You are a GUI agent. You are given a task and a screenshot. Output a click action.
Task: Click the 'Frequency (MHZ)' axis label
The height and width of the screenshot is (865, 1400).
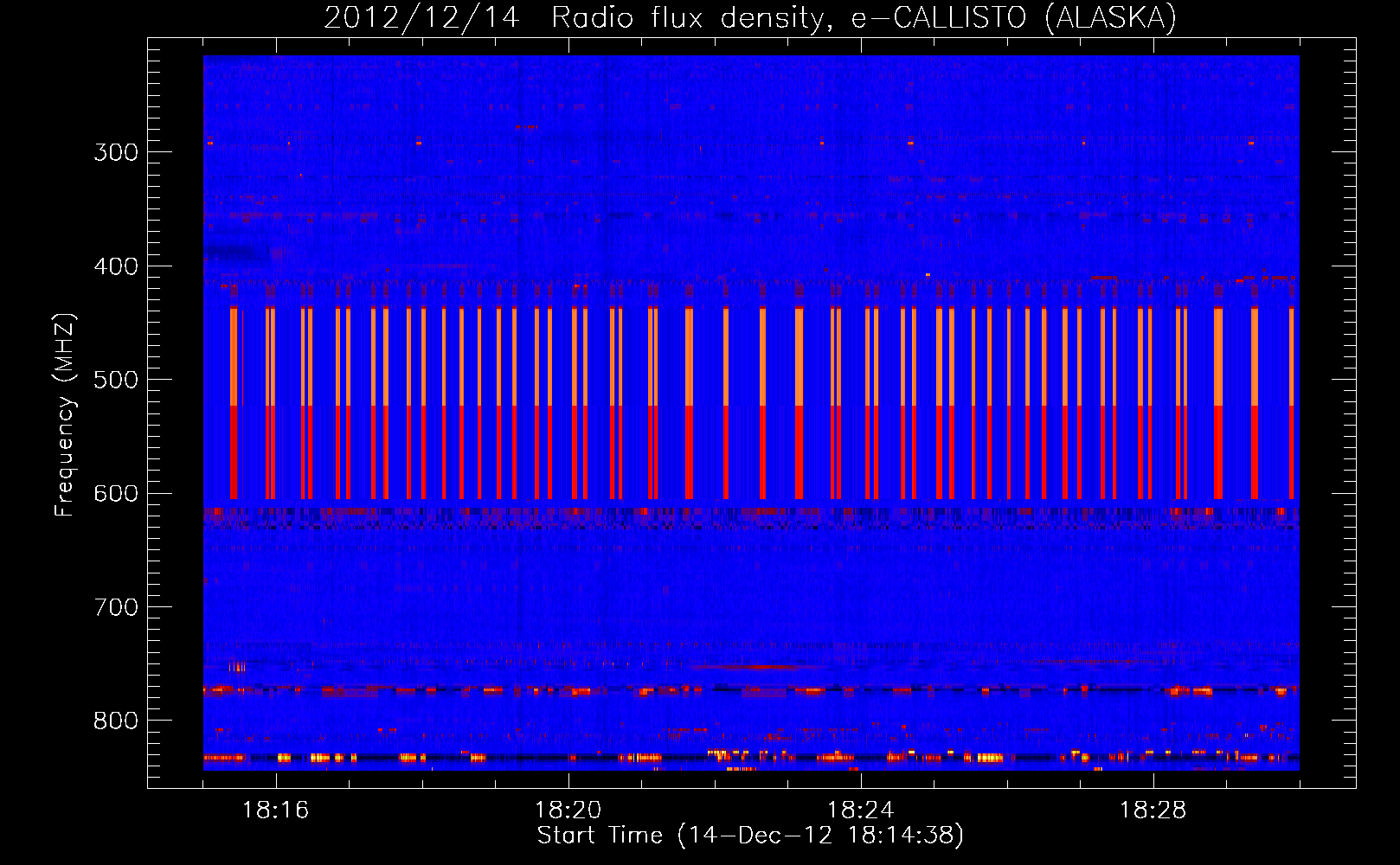tap(65, 414)
